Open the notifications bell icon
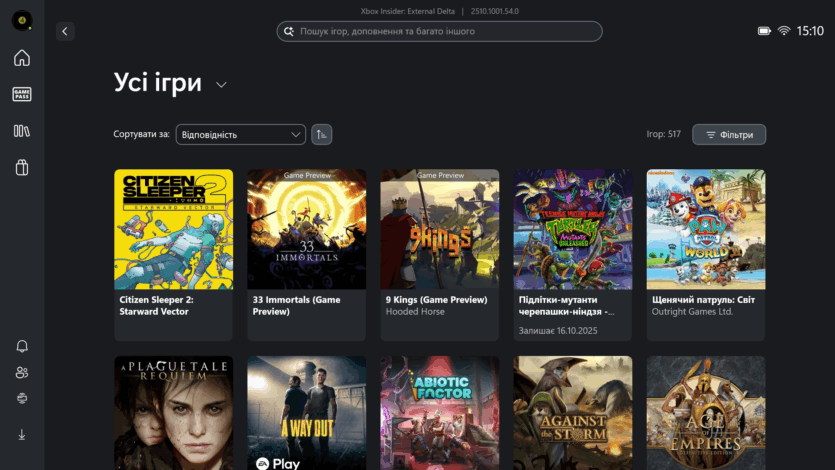This screenshot has width=835, height=470. [x=22, y=346]
